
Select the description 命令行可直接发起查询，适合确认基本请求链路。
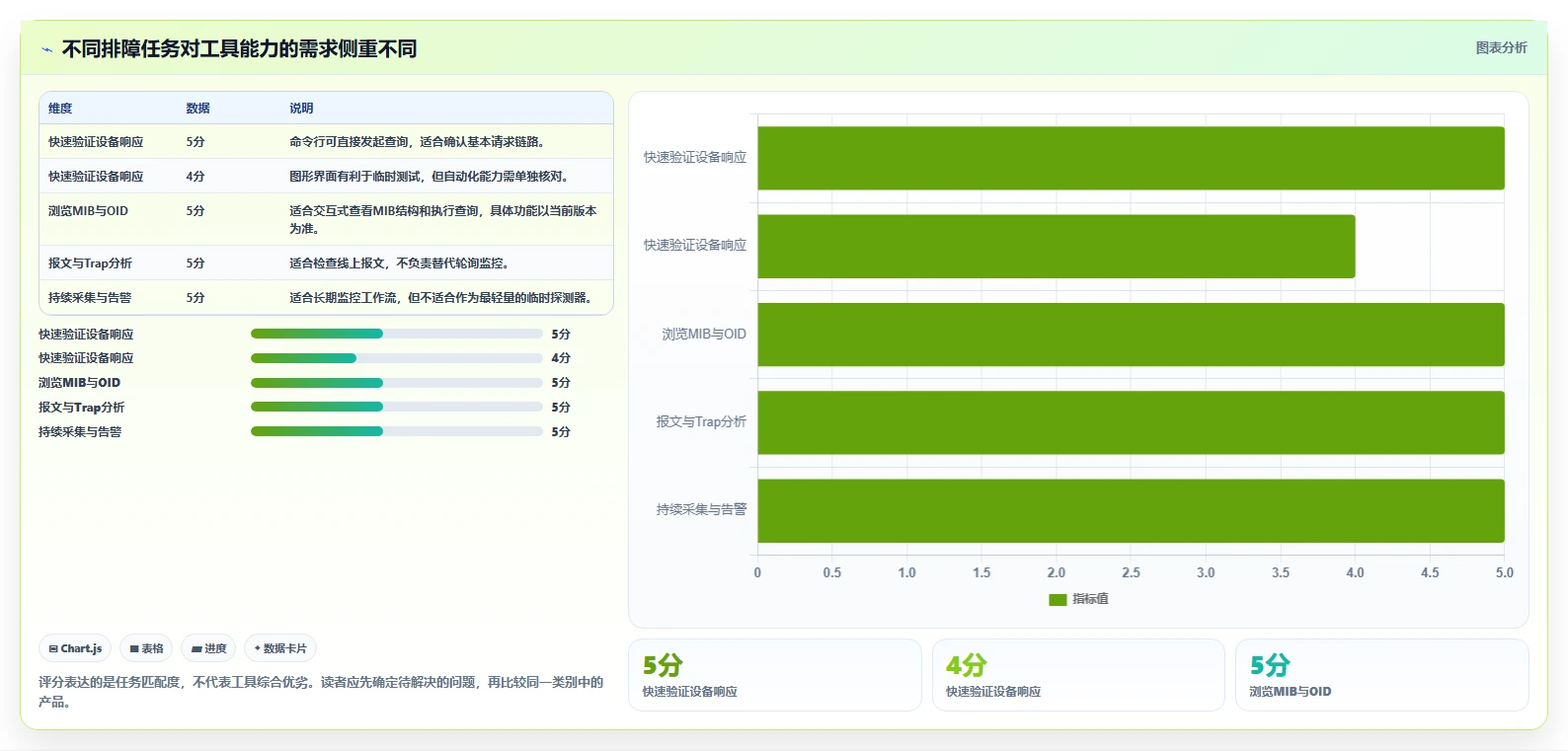pos(417,142)
